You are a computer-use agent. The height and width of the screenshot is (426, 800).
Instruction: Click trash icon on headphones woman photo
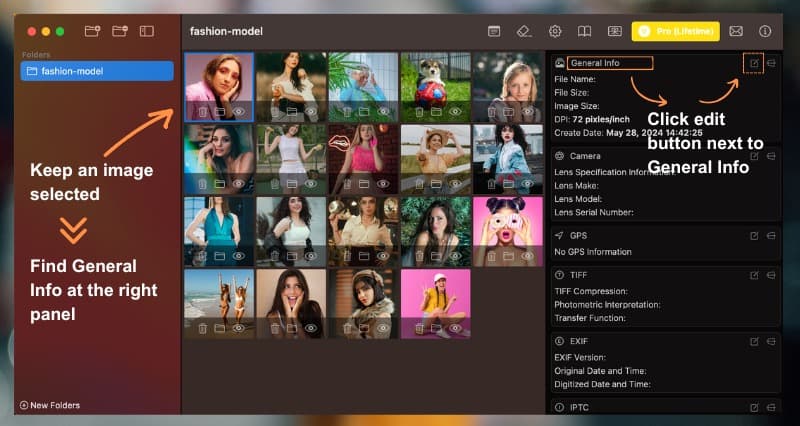pyautogui.click(x=347, y=328)
